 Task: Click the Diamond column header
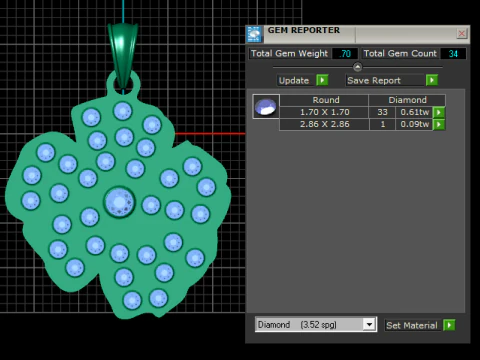407,100
